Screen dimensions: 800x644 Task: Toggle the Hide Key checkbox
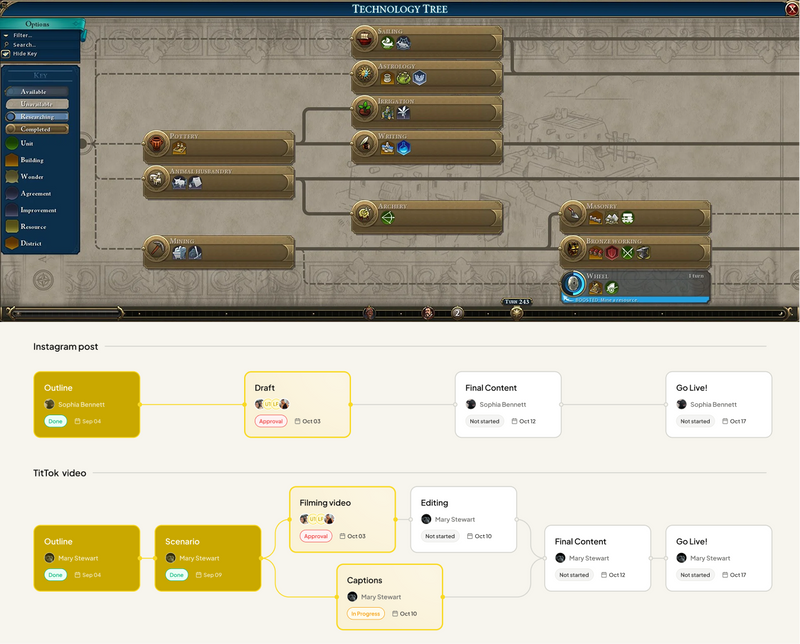pos(6,54)
